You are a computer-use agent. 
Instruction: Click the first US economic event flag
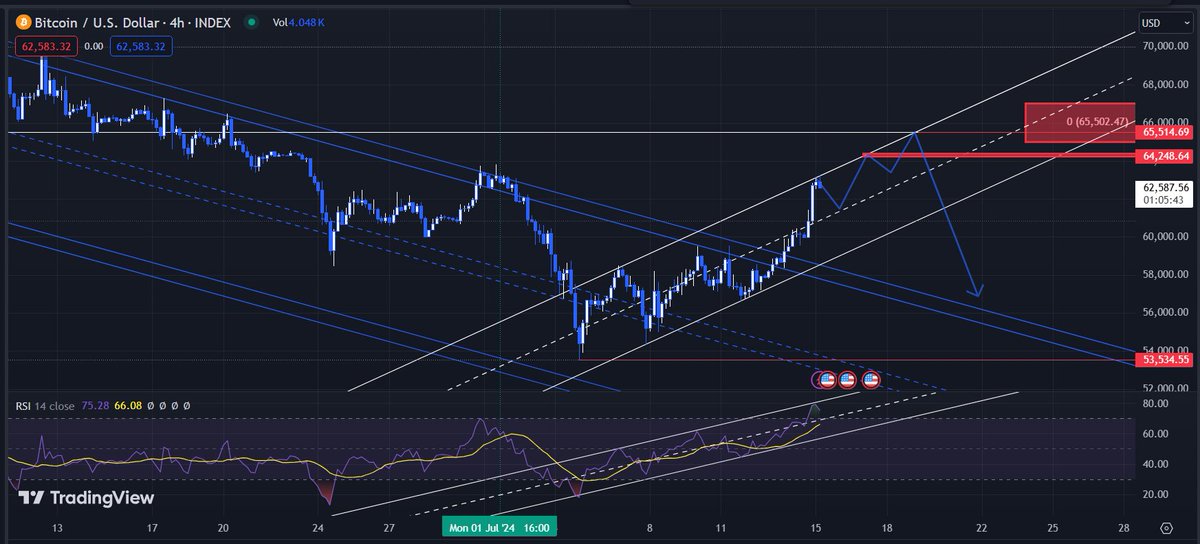[826, 379]
